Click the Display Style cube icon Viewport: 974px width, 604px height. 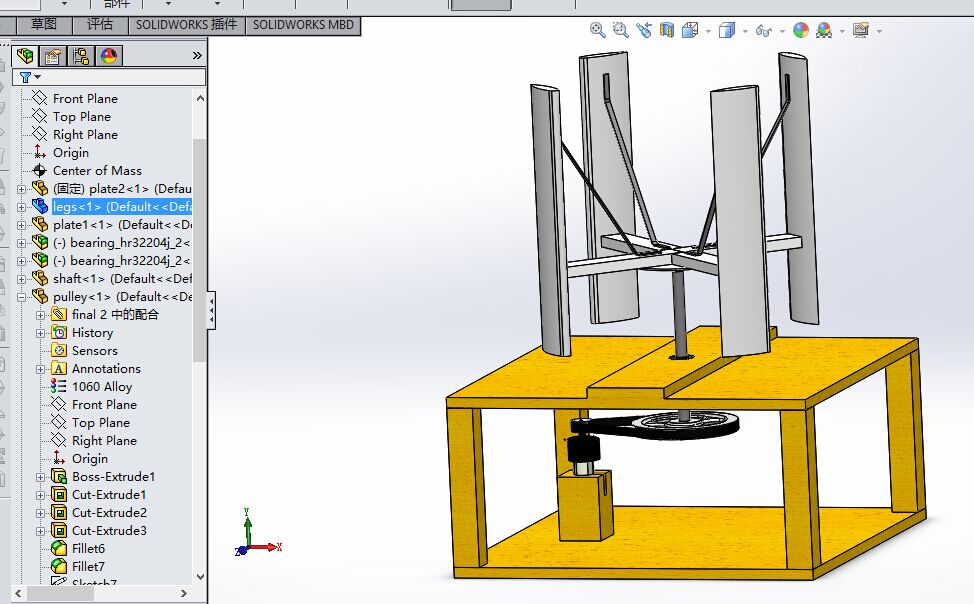tap(727, 30)
